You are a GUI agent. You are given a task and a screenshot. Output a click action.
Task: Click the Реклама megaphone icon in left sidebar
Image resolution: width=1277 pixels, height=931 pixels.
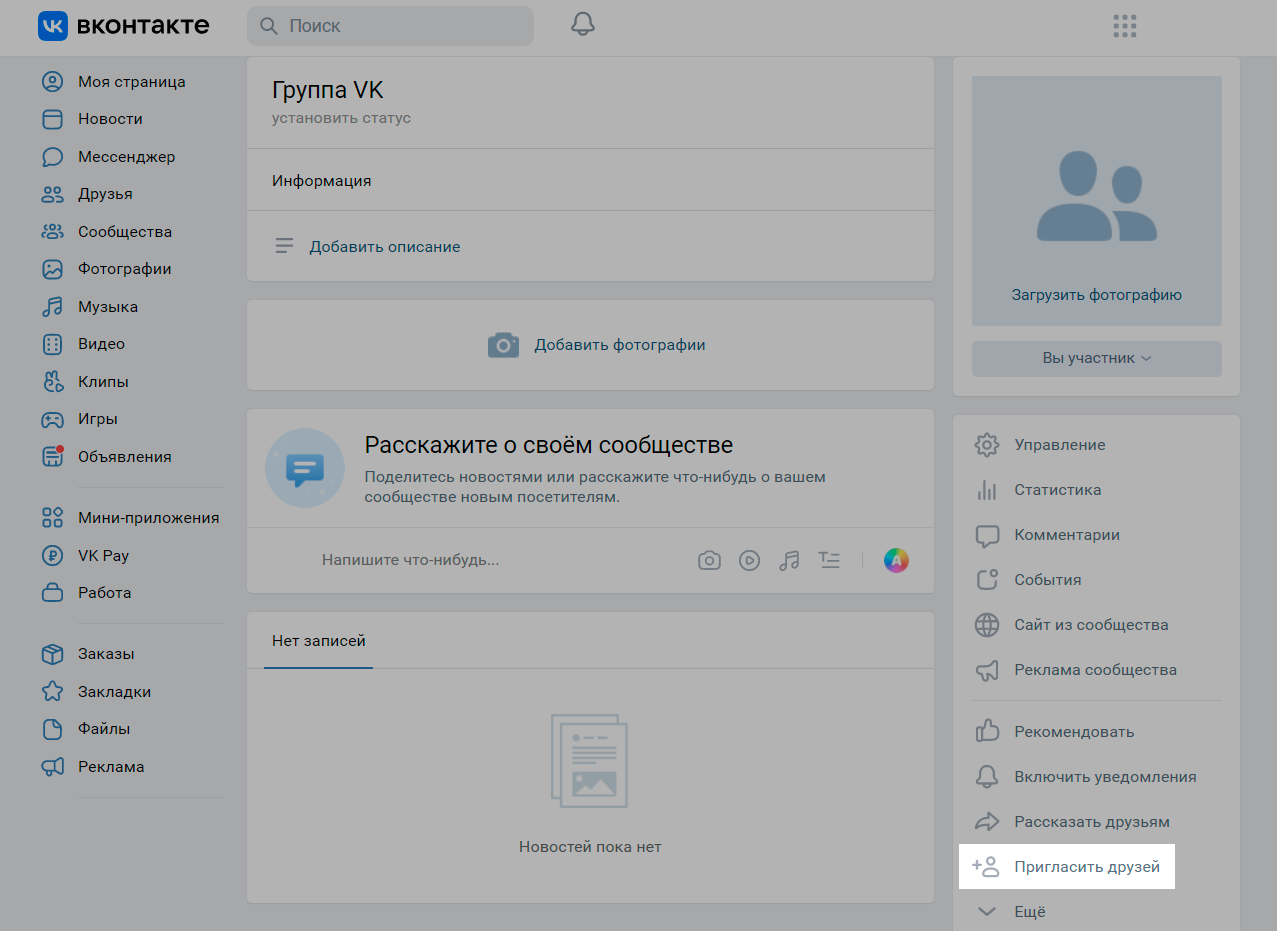[52, 767]
